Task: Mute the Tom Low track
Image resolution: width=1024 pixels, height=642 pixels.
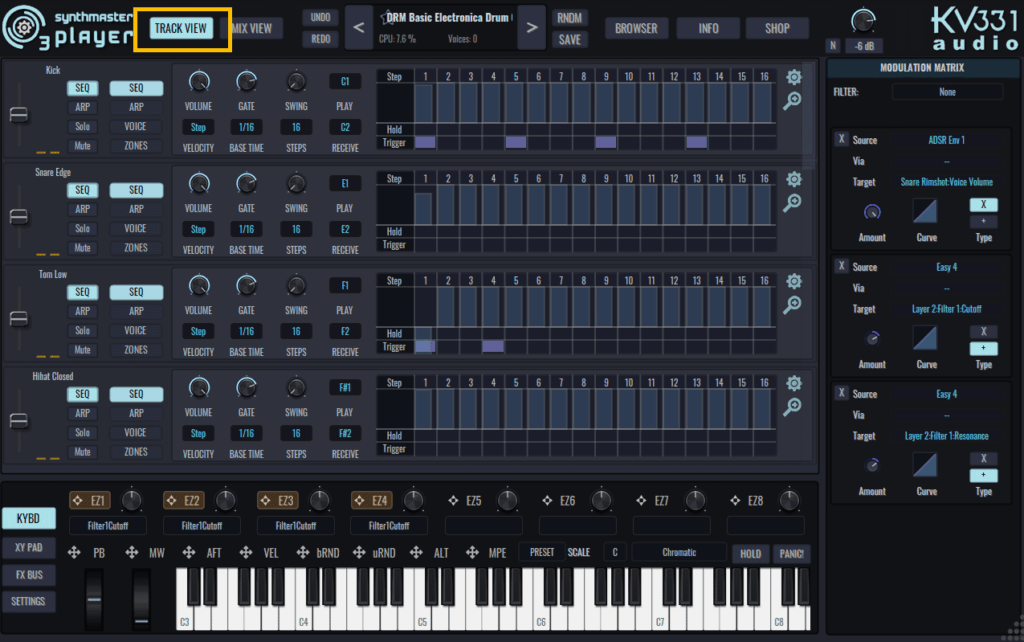Action: [x=82, y=349]
